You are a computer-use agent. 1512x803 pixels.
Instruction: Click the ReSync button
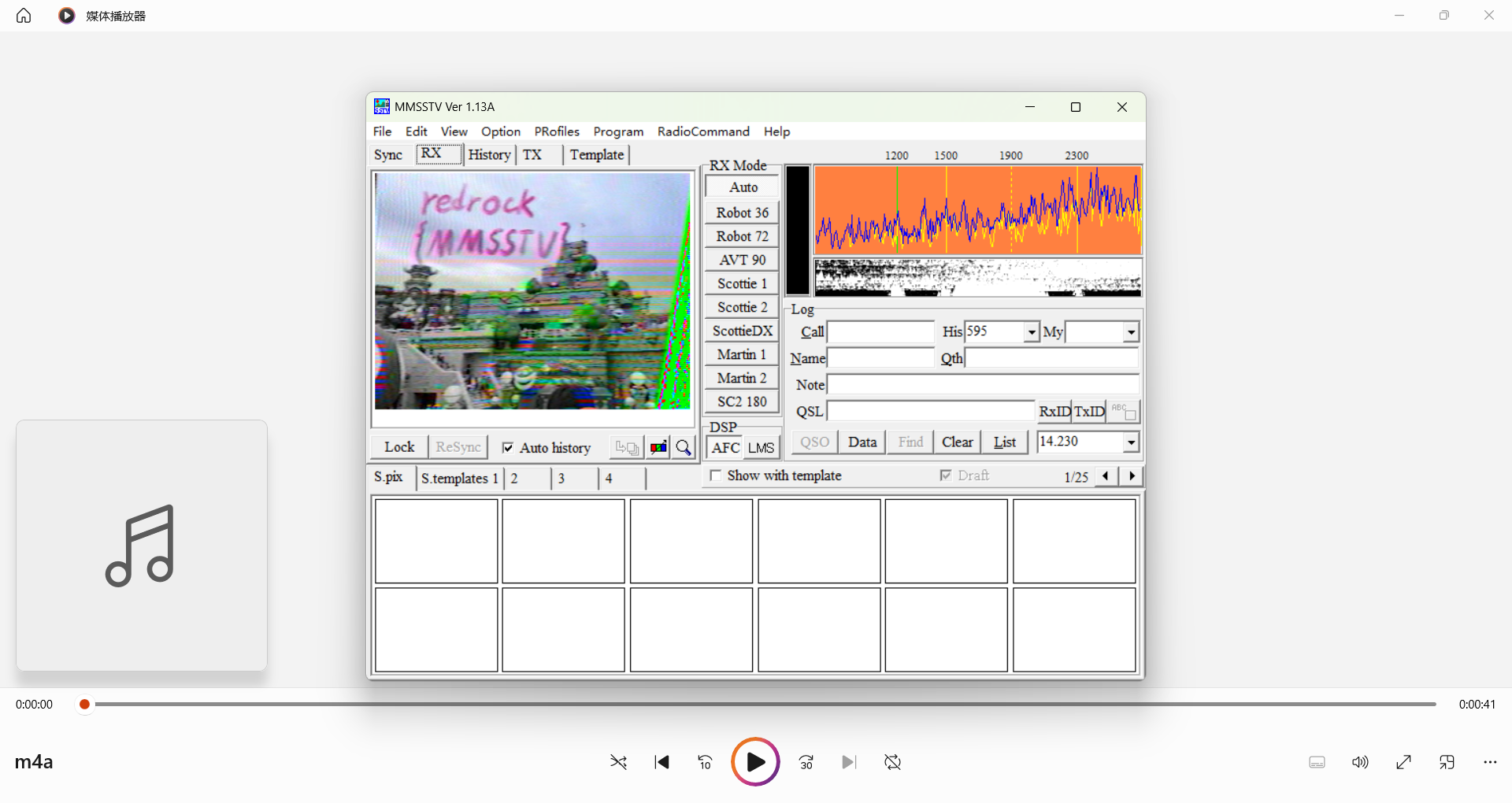[x=458, y=447]
